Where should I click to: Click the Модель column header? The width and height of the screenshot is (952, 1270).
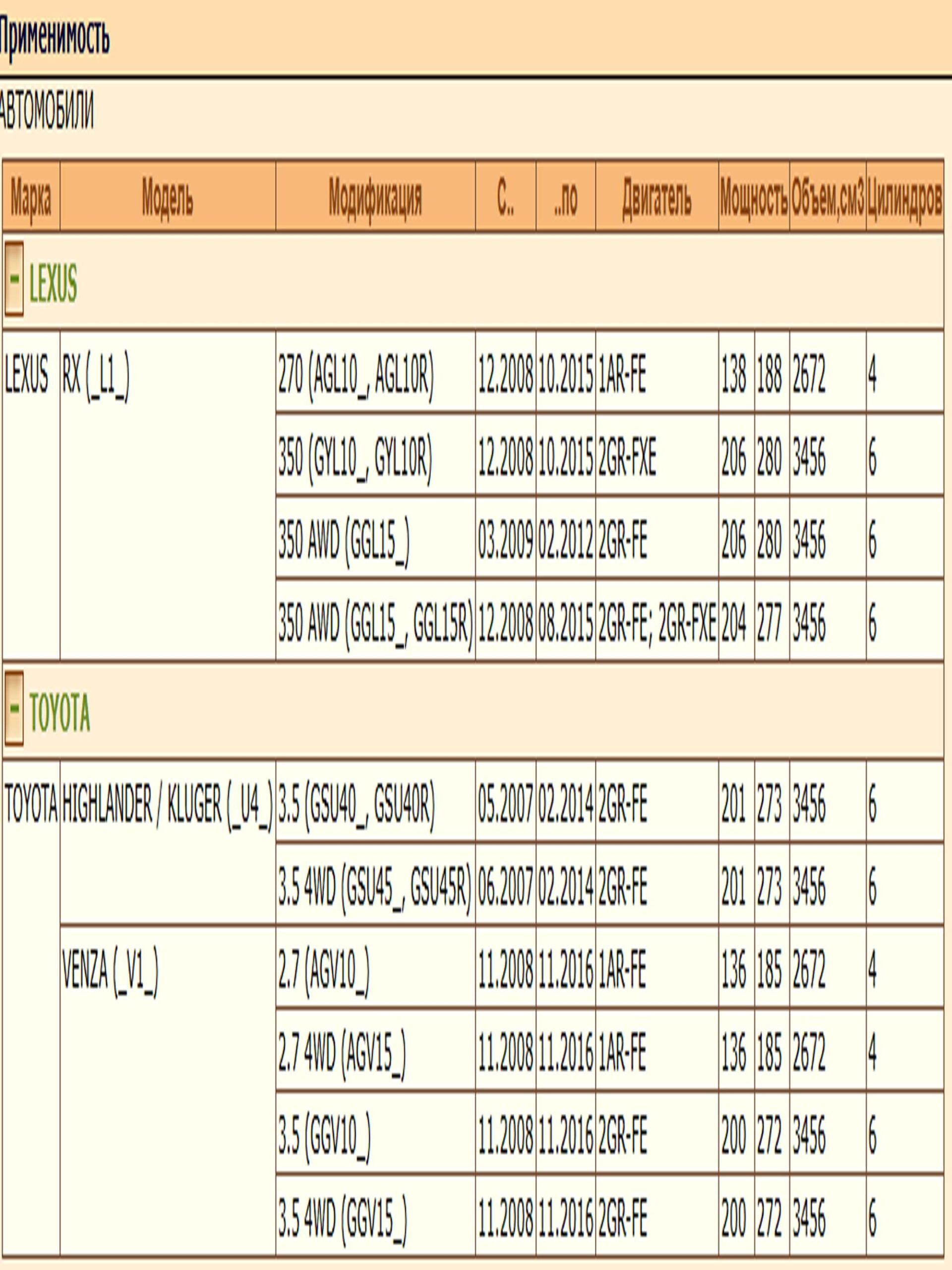tap(167, 198)
